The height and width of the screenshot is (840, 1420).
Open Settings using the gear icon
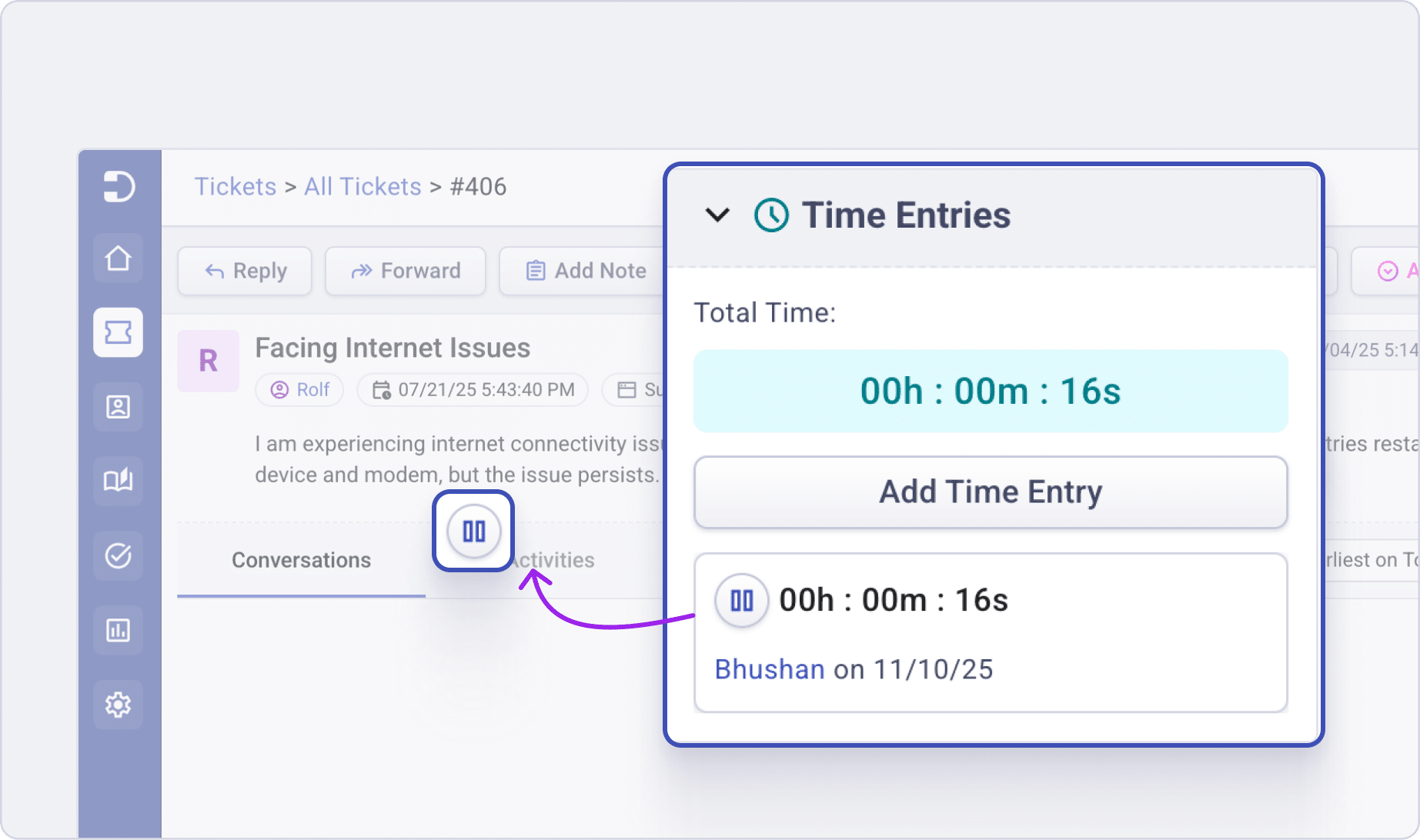tap(118, 704)
